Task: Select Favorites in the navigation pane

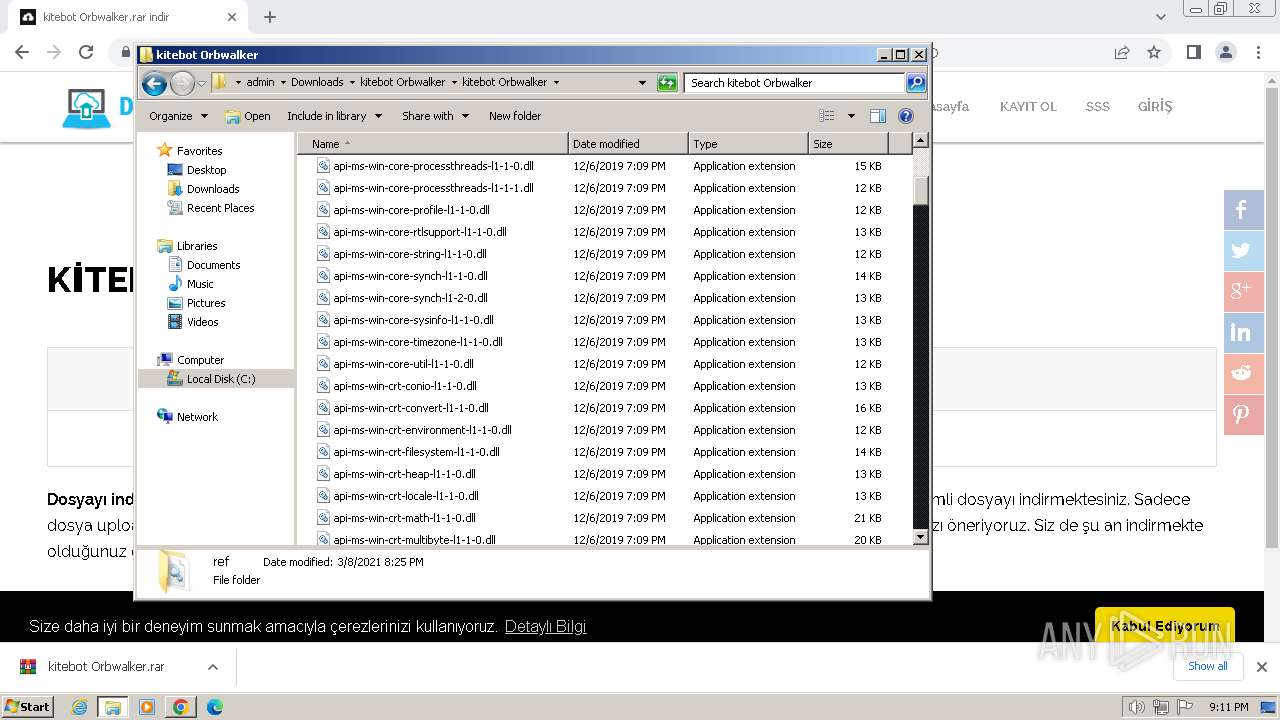Action: pyautogui.click(x=199, y=151)
